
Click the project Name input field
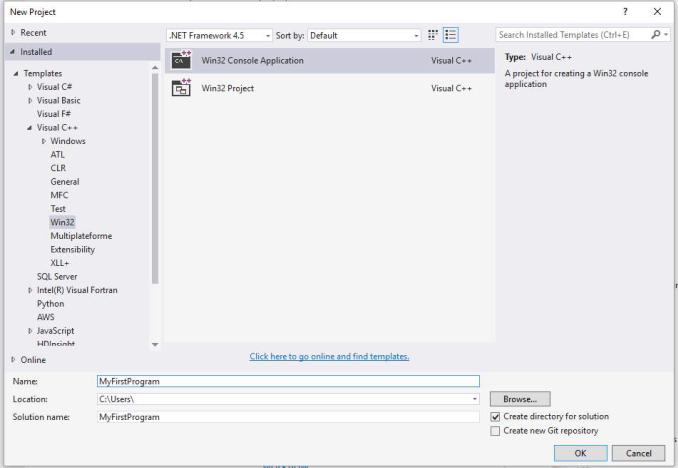288,381
